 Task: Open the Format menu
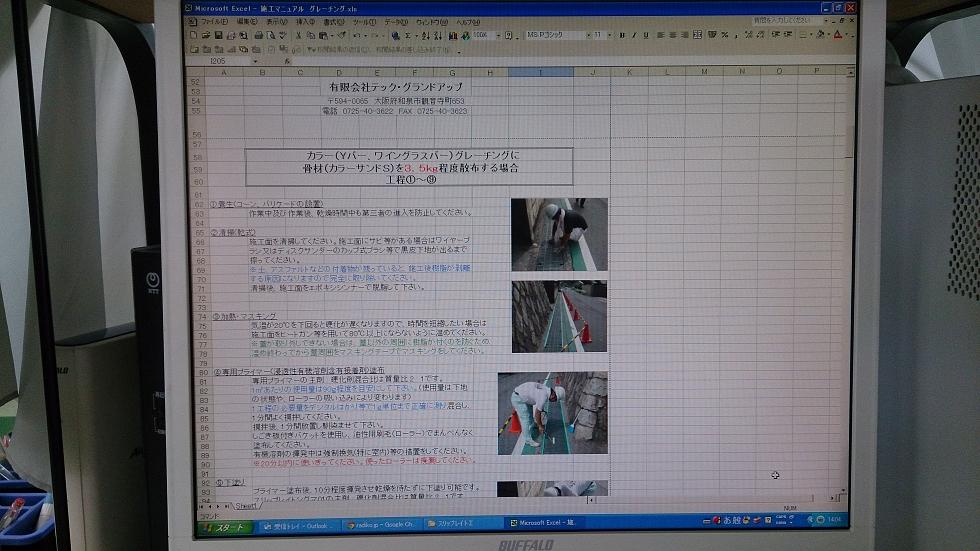(x=334, y=21)
